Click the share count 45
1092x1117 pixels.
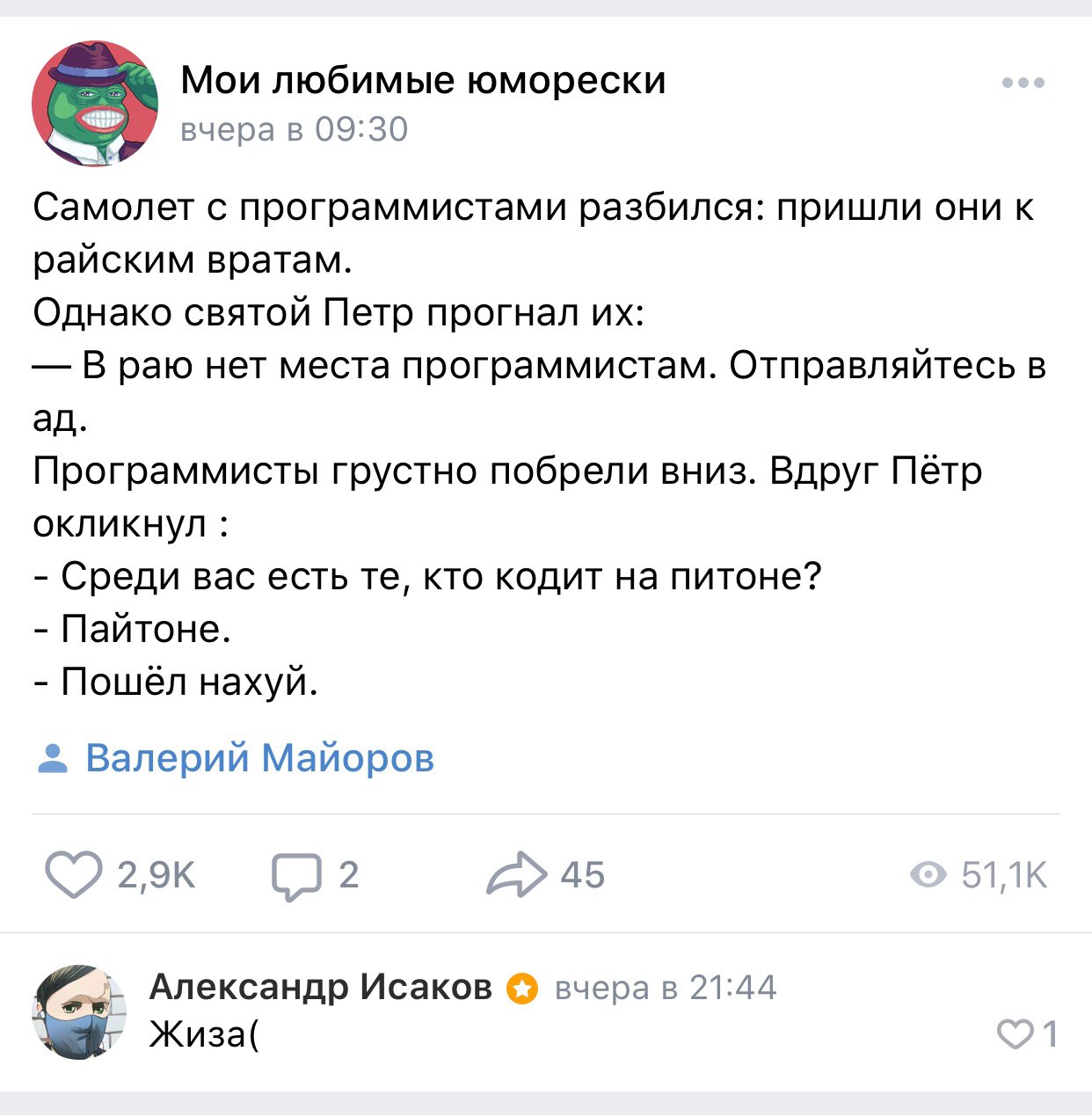[582, 875]
